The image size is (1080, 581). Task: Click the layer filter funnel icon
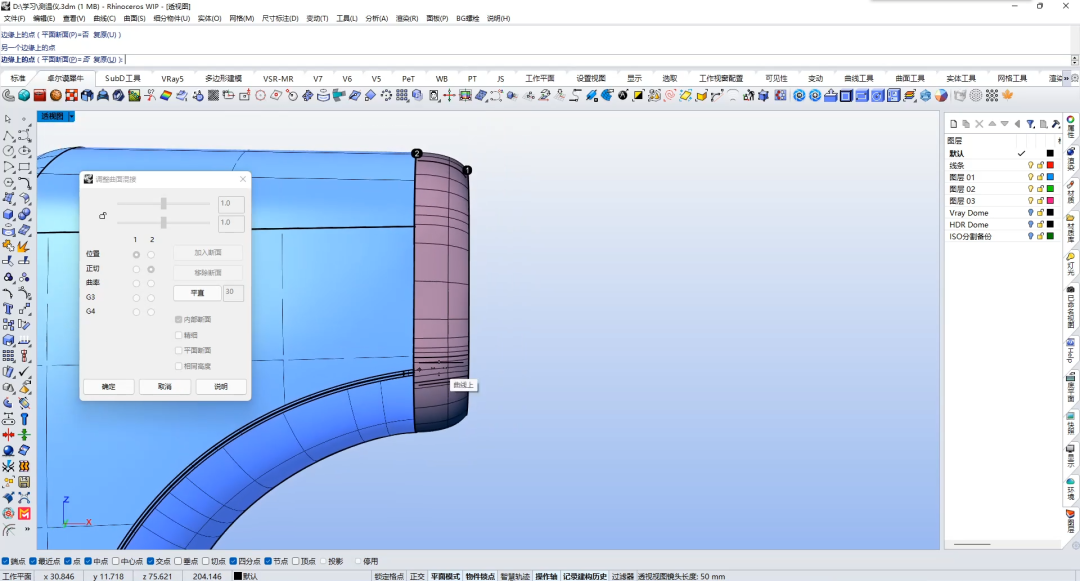coord(1030,124)
